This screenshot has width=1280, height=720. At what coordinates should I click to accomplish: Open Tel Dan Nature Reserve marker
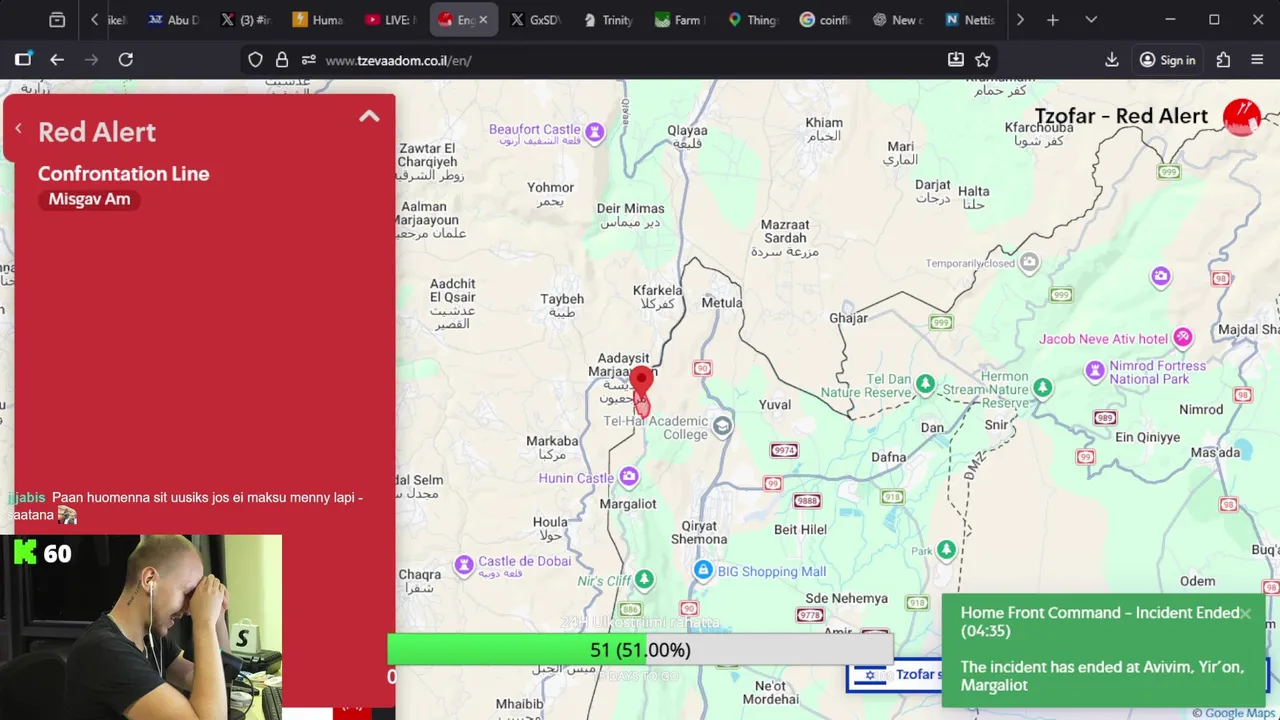[926, 384]
